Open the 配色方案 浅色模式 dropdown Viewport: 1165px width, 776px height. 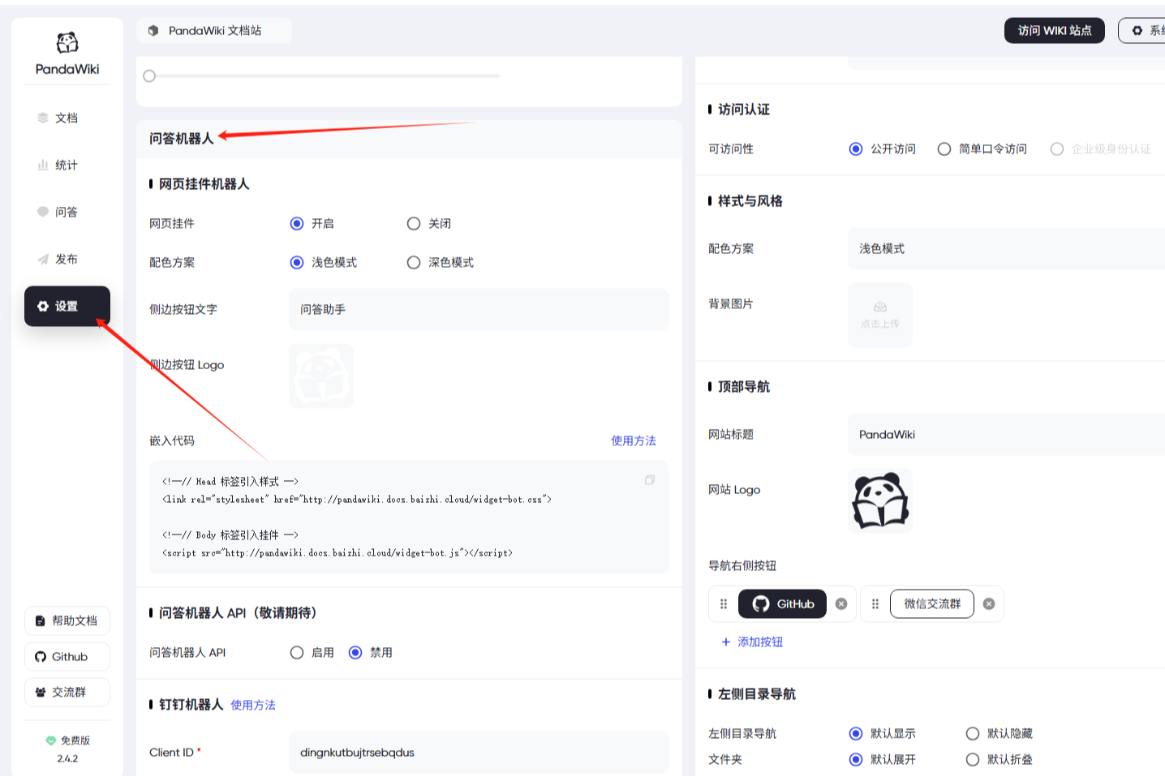(x=1007, y=248)
